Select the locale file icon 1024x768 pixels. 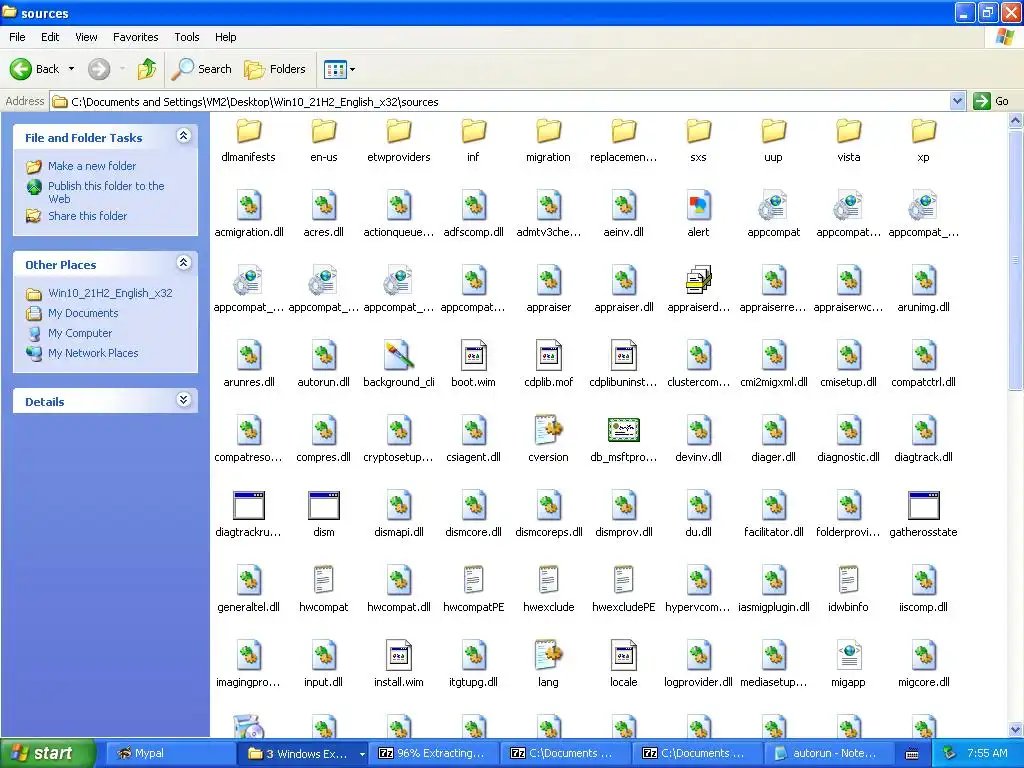(624, 656)
